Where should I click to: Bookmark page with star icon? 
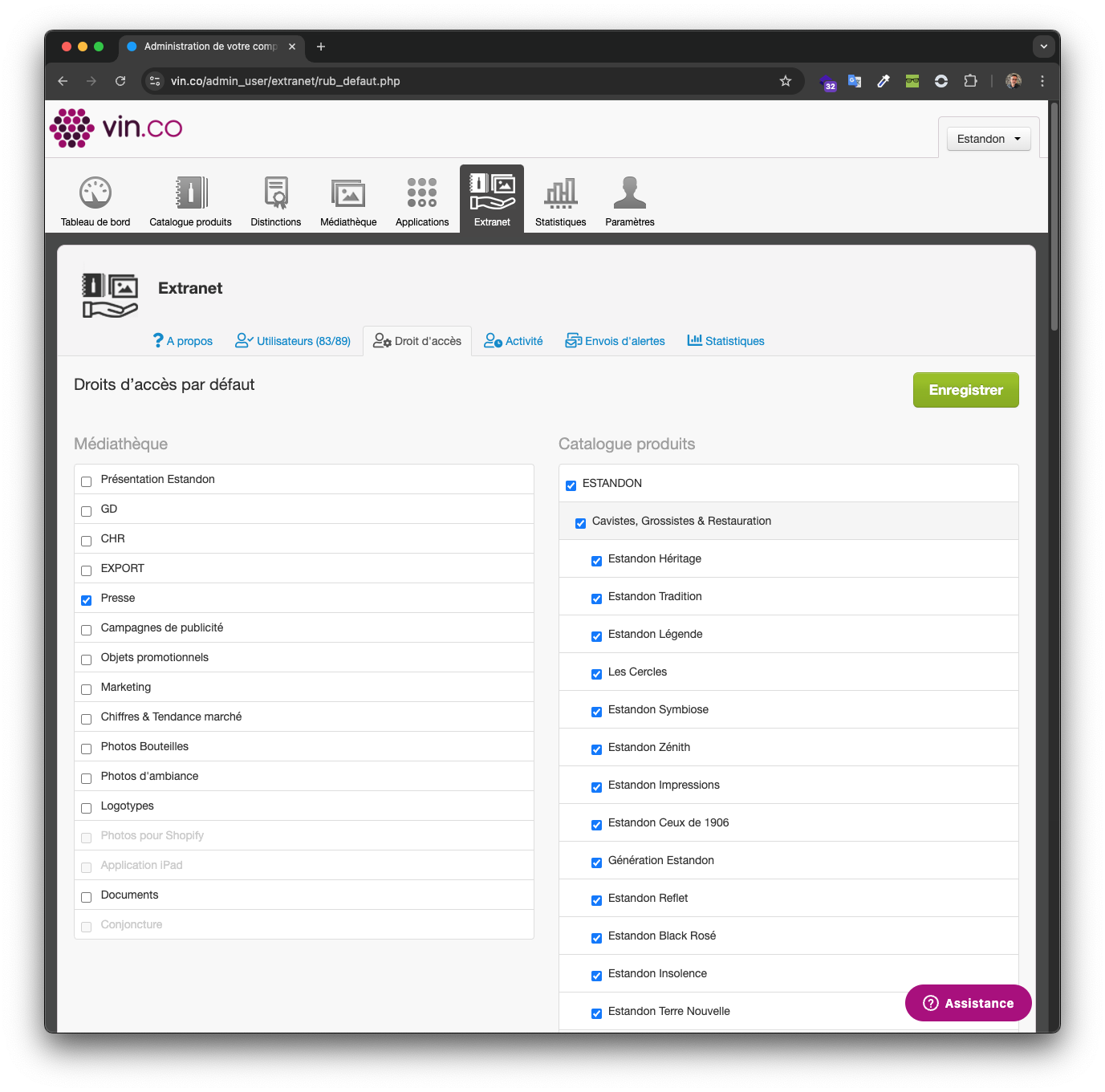[x=786, y=81]
